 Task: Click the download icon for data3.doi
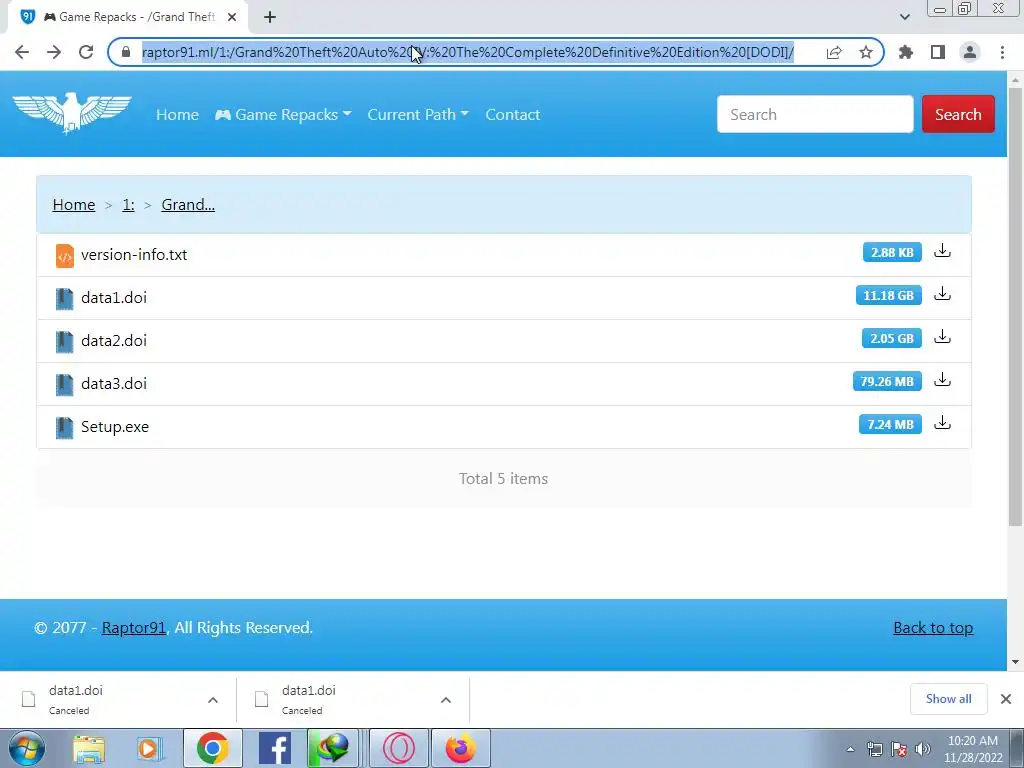(x=942, y=380)
